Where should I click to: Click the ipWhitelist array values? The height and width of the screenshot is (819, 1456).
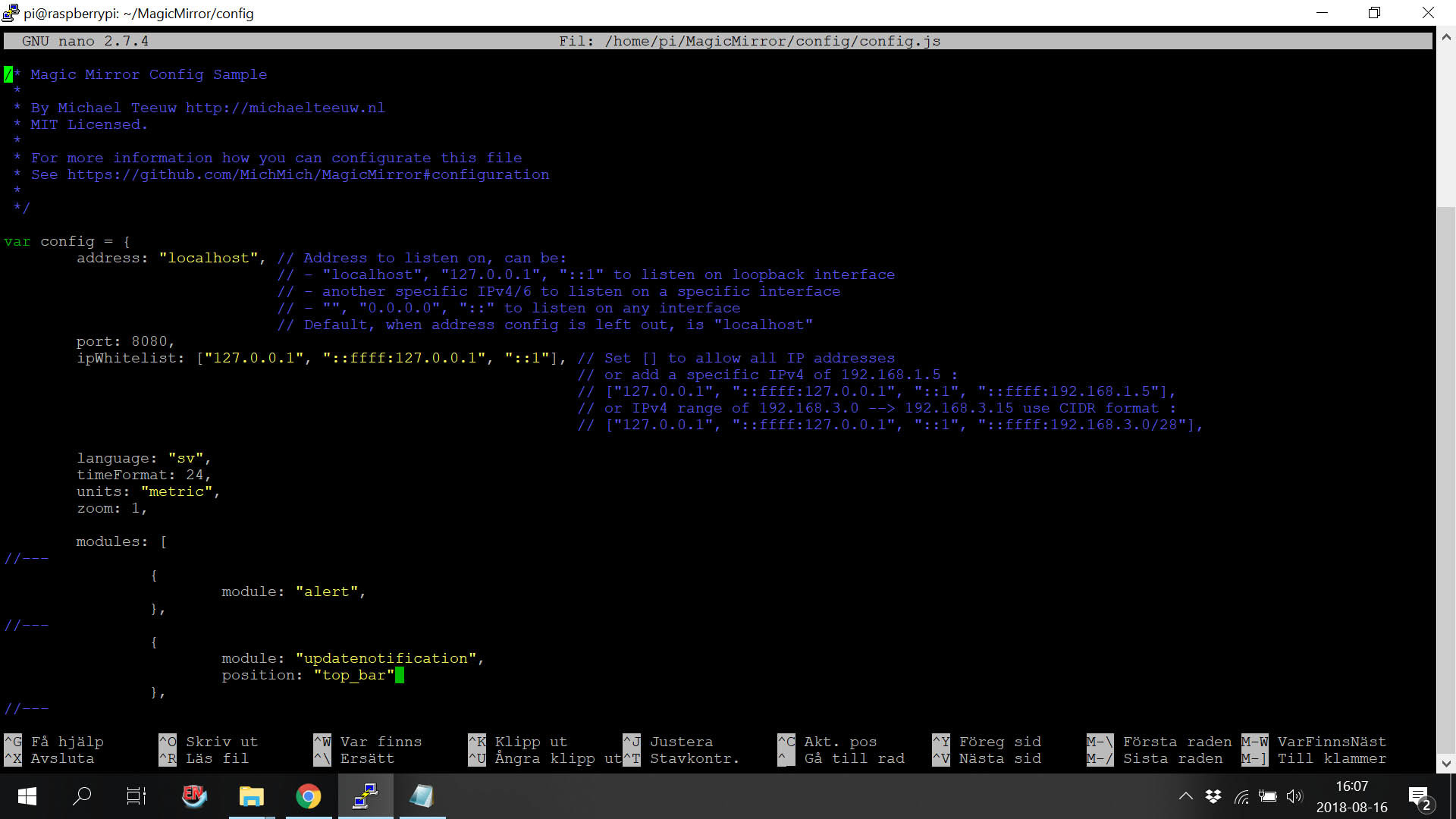(378, 358)
